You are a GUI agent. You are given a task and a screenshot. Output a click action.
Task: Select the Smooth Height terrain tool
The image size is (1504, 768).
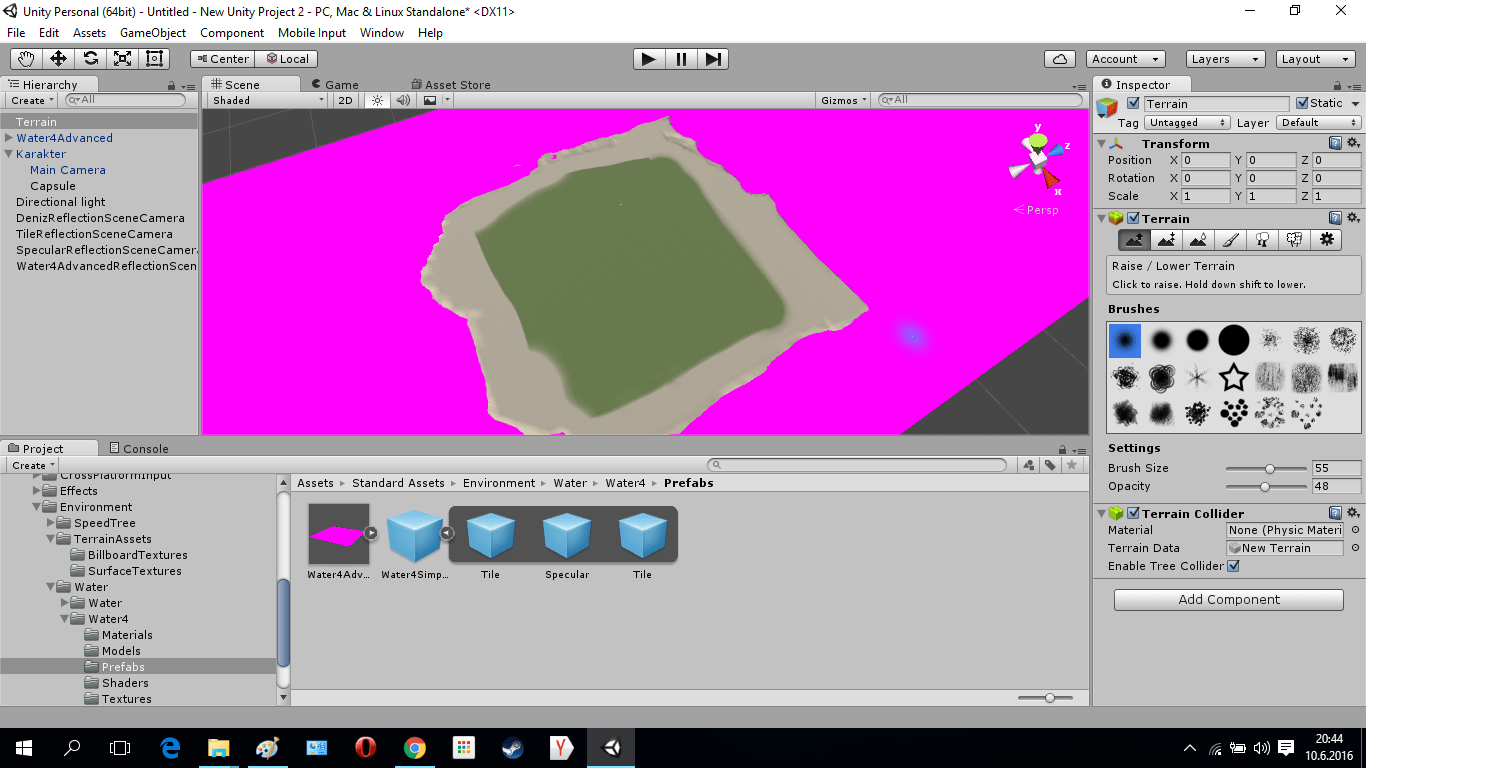tap(1198, 240)
